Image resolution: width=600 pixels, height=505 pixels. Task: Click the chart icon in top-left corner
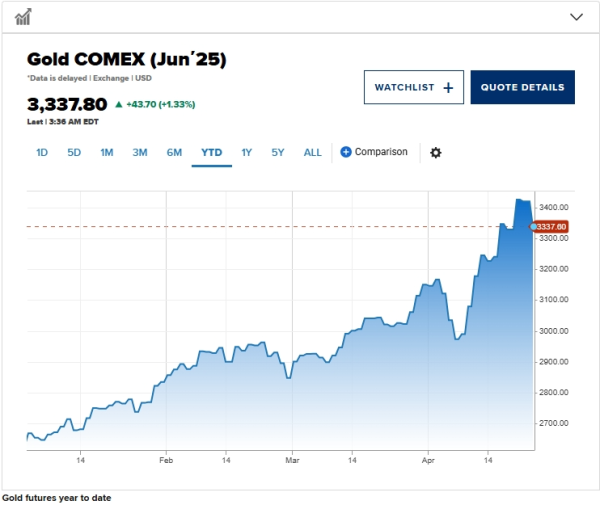click(x=23, y=16)
